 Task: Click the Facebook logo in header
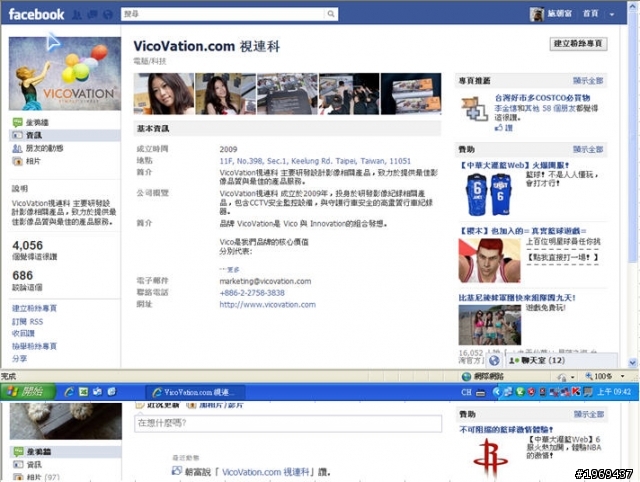click(36, 14)
